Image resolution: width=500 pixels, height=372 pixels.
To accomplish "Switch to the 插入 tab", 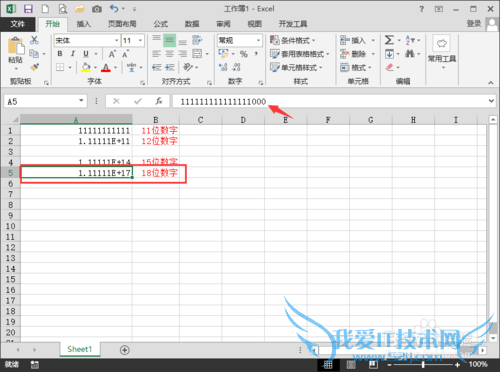I will [x=83, y=24].
